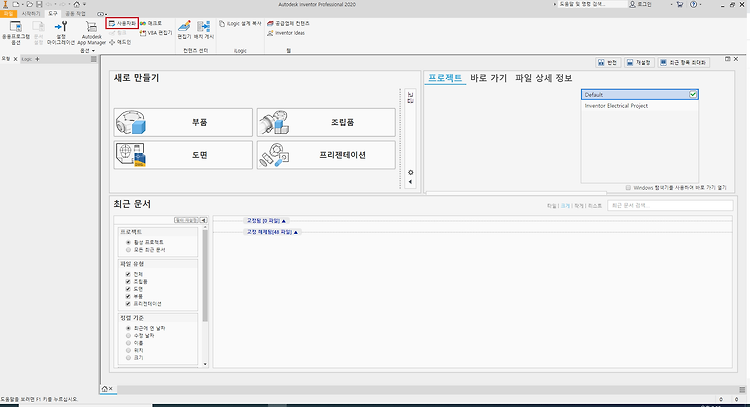This screenshot has width=750, height=407.
Task: Select the 위치 sort radio button
Action: coord(128,350)
